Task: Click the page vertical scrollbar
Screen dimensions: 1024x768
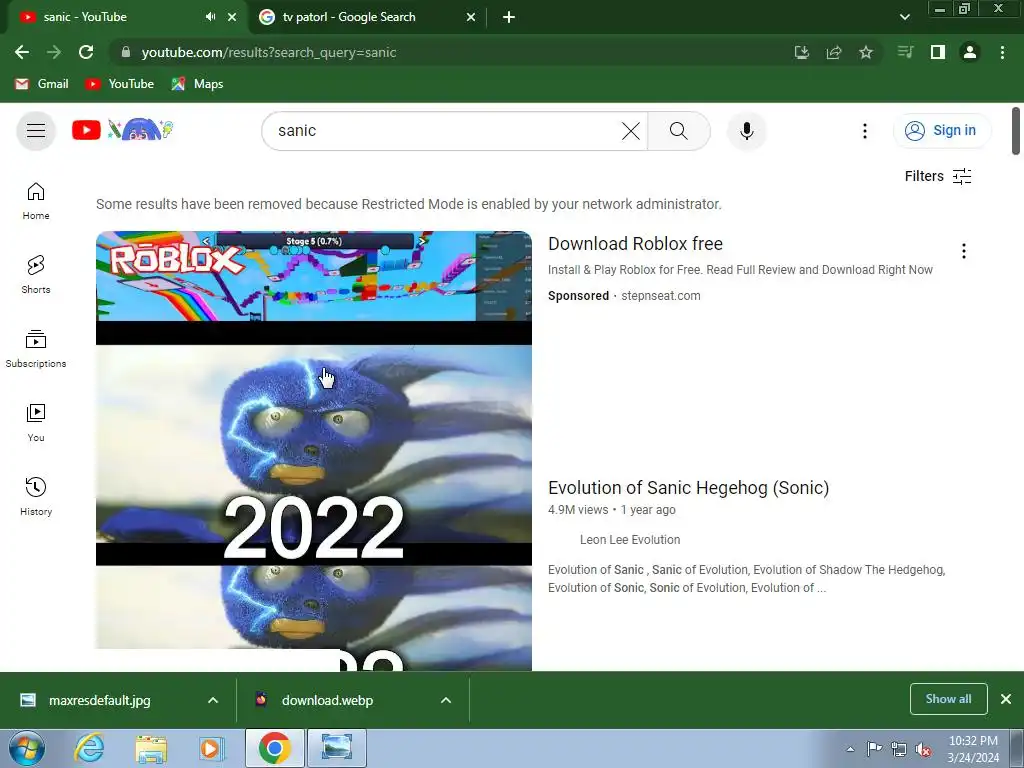Action: (1016, 131)
